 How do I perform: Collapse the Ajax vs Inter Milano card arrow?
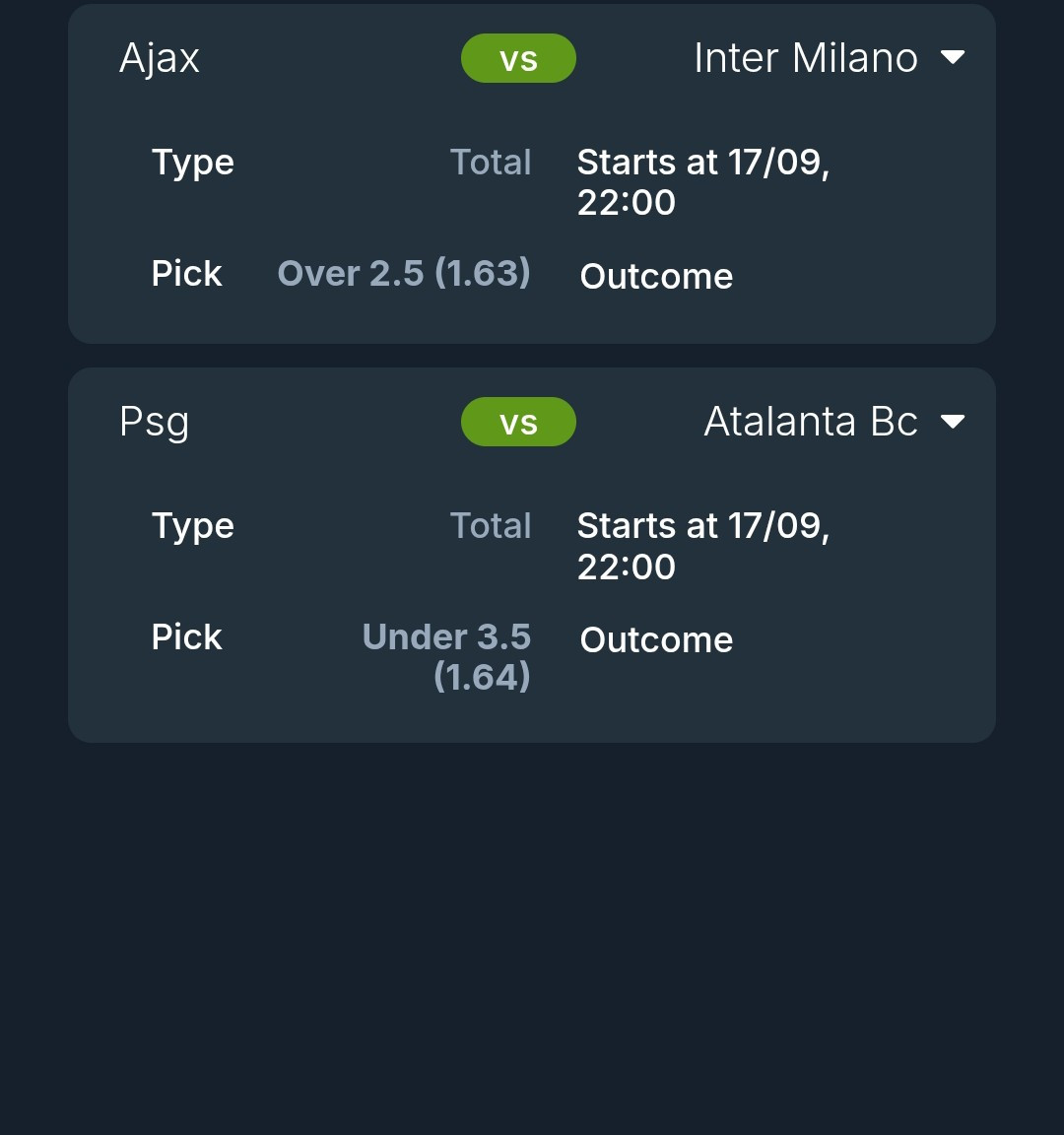click(x=952, y=57)
